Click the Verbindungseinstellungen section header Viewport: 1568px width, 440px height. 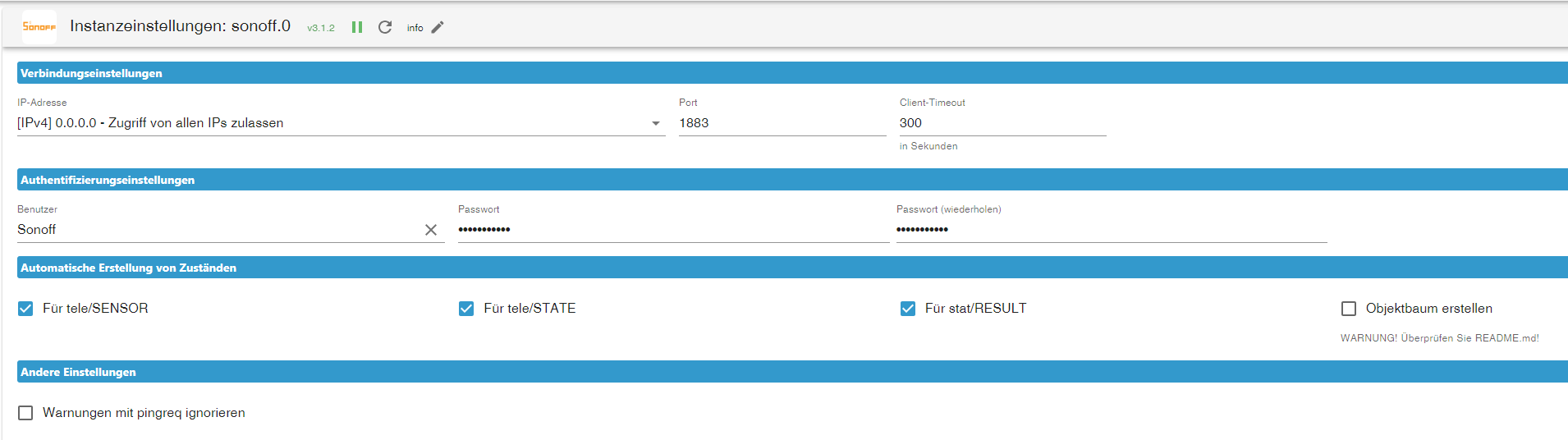(x=792, y=73)
